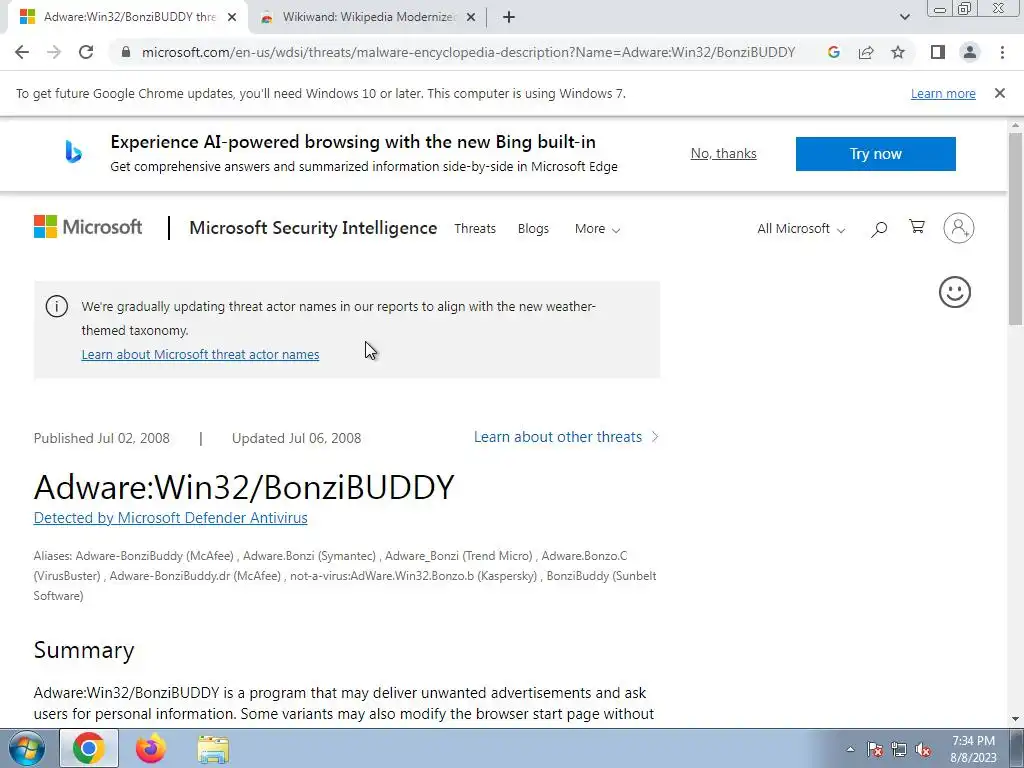Click the Adware:Win32/BonziBUDDY heading
Image resolution: width=1024 pixels, height=768 pixels.
click(244, 487)
